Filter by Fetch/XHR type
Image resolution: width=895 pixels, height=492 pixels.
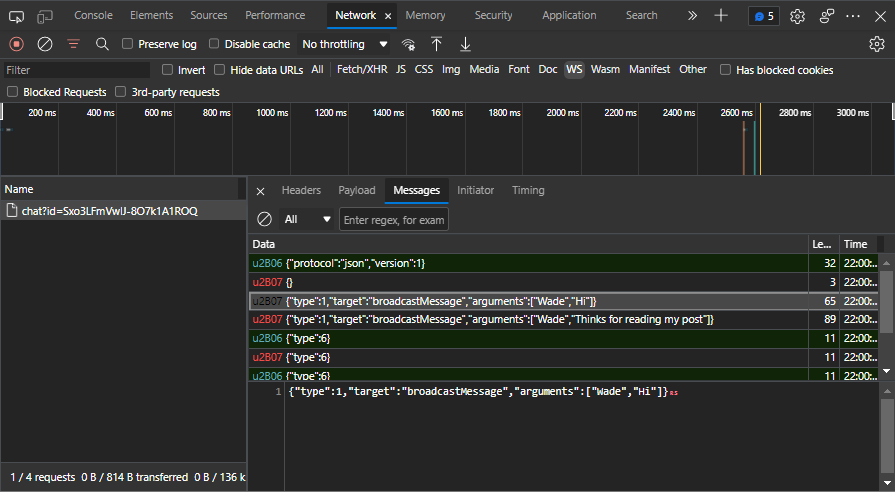(x=362, y=69)
